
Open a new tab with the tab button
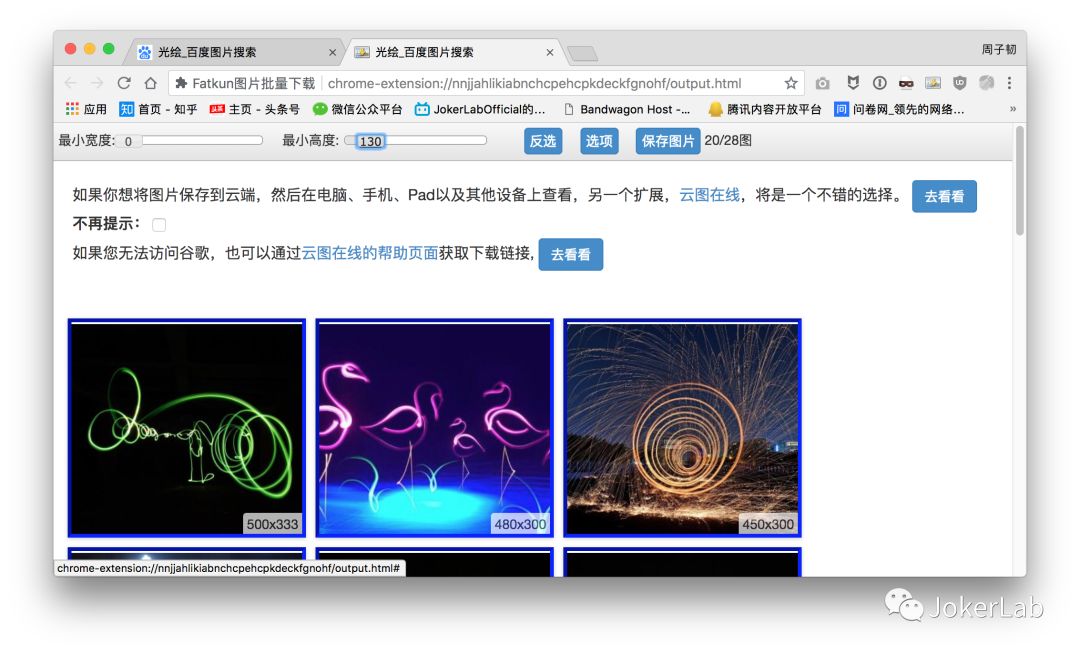tap(583, 54)
